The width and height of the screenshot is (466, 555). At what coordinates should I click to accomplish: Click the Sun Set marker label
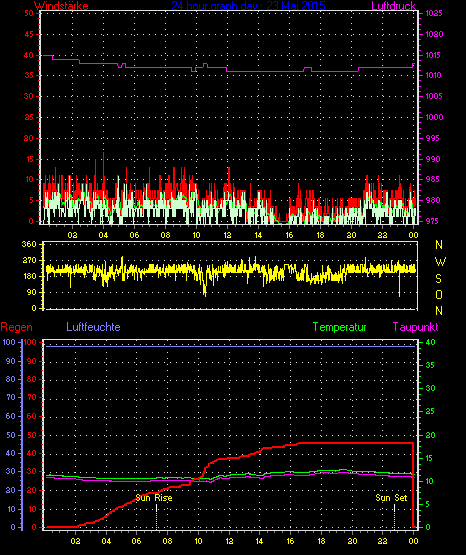[x=391, y=498]
